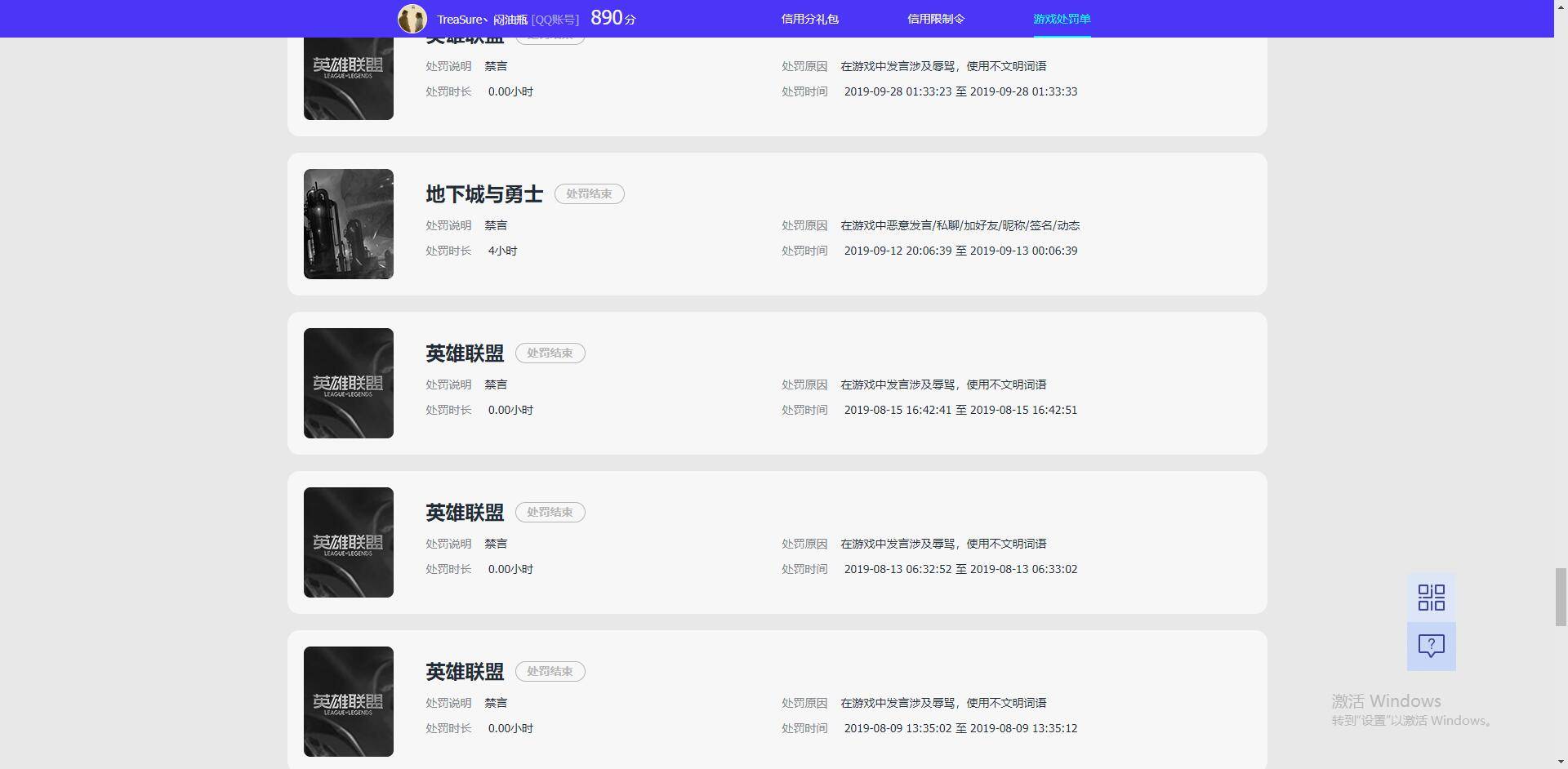Image resolution: width=1568 pixels, height=769 pixels.
Task: Click the username TreaSure、闷油瓶
Action: pos(480,18)
